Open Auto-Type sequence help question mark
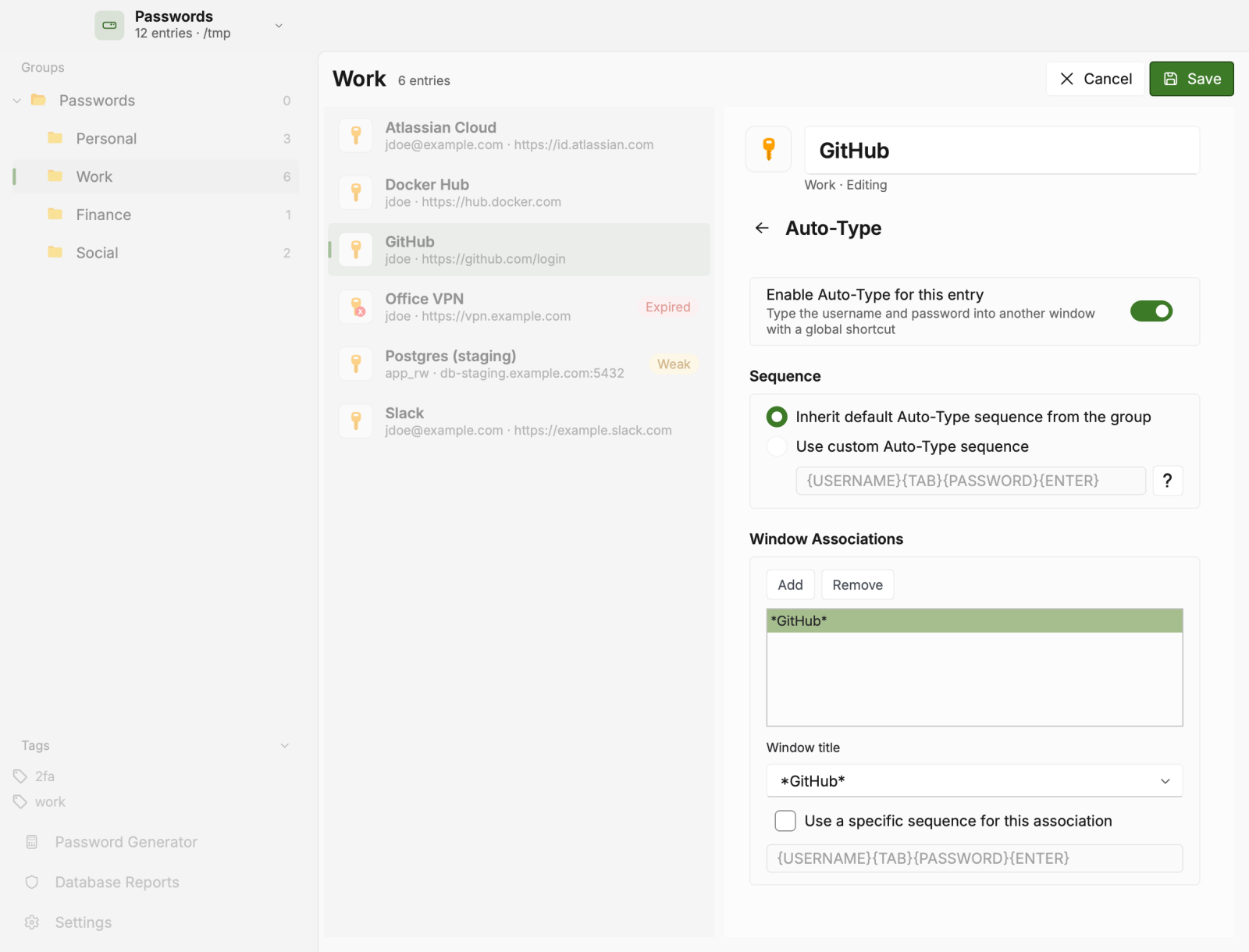 (1167, 481)
